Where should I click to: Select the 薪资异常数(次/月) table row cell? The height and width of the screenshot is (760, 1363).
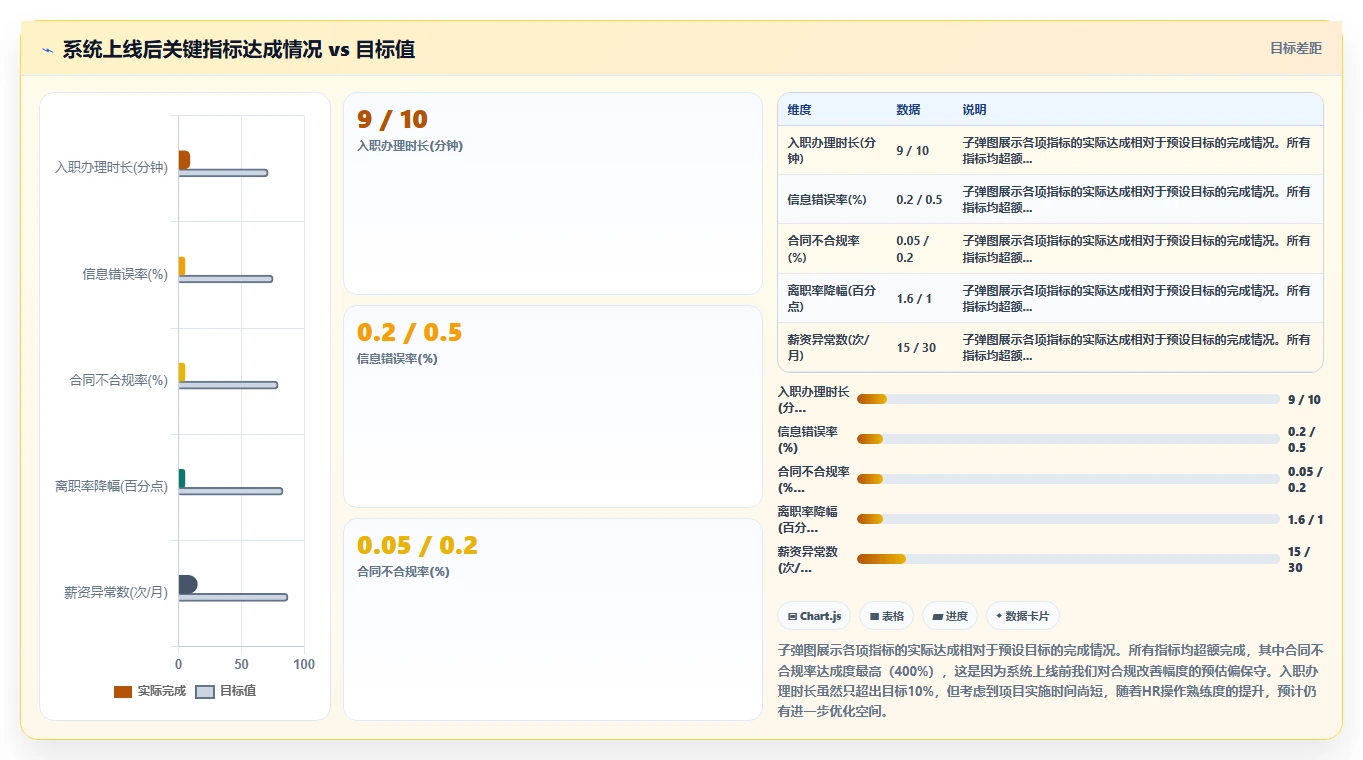832,348
